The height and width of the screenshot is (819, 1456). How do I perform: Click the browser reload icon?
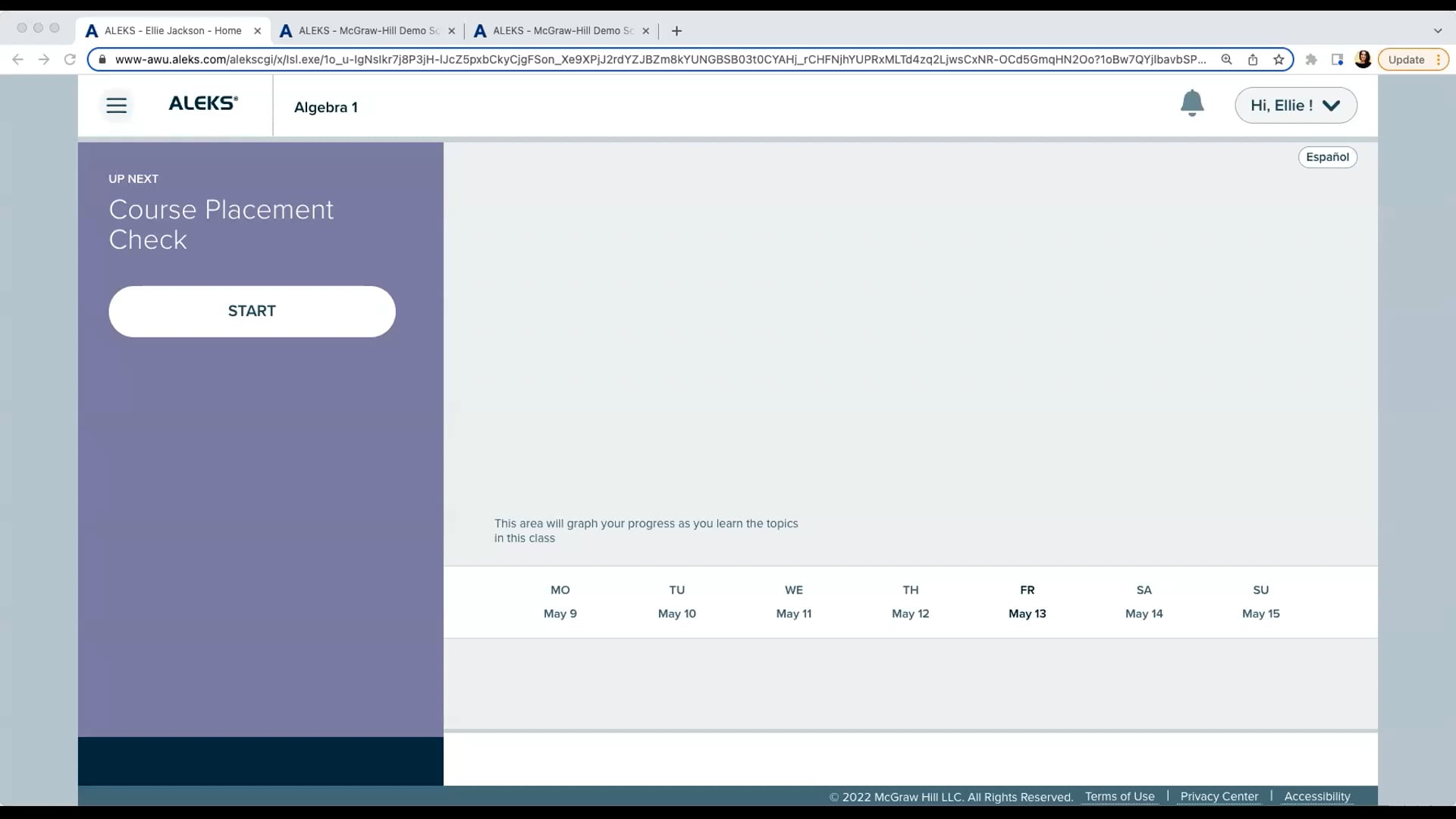(x=70, y=60)
